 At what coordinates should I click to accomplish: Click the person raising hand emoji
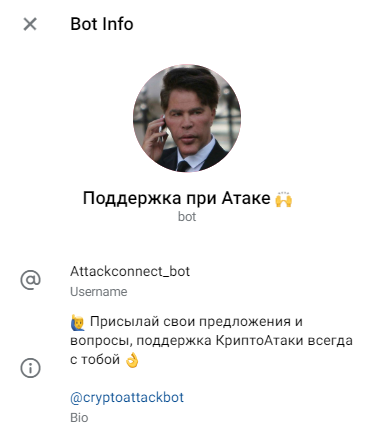click(78, 322)
